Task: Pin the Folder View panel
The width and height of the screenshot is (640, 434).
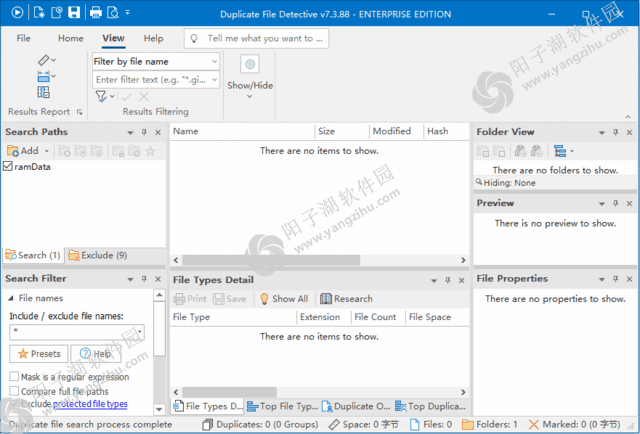Action: pos(616,132)
